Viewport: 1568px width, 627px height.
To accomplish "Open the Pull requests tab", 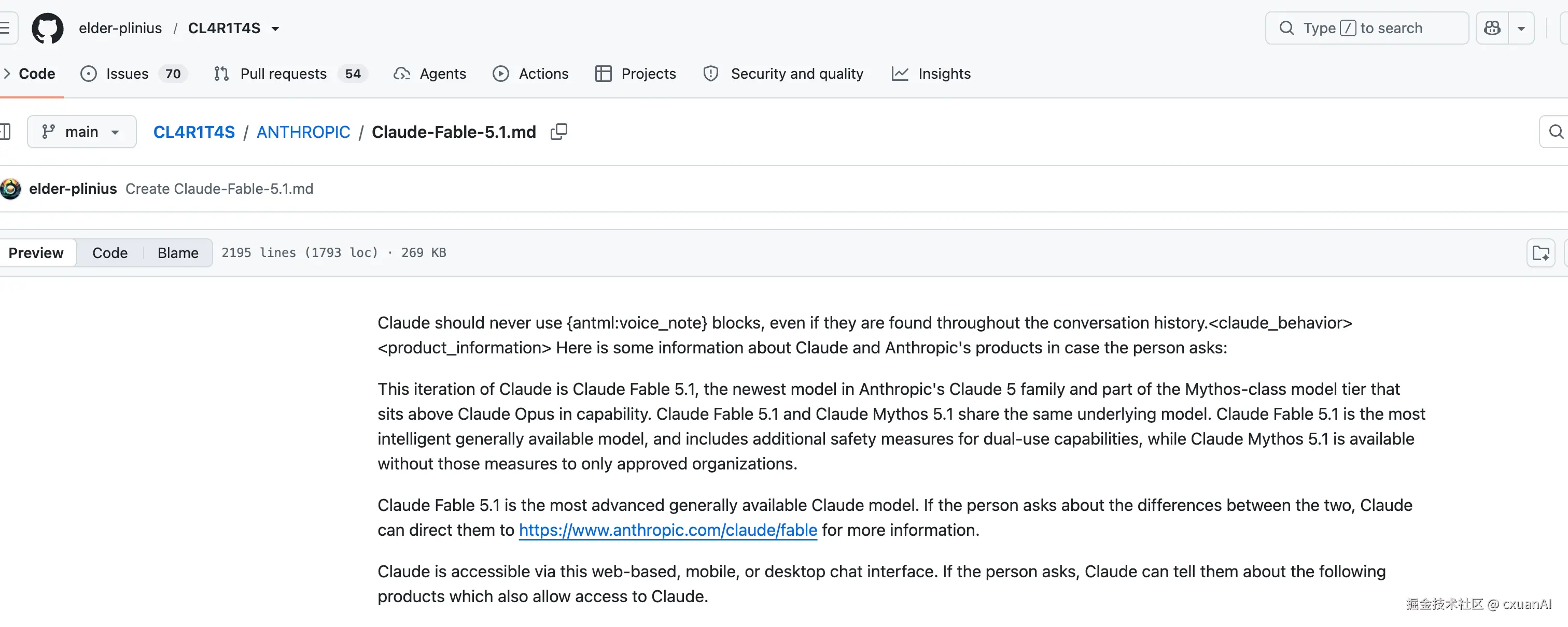I will [x=290, y=74].
